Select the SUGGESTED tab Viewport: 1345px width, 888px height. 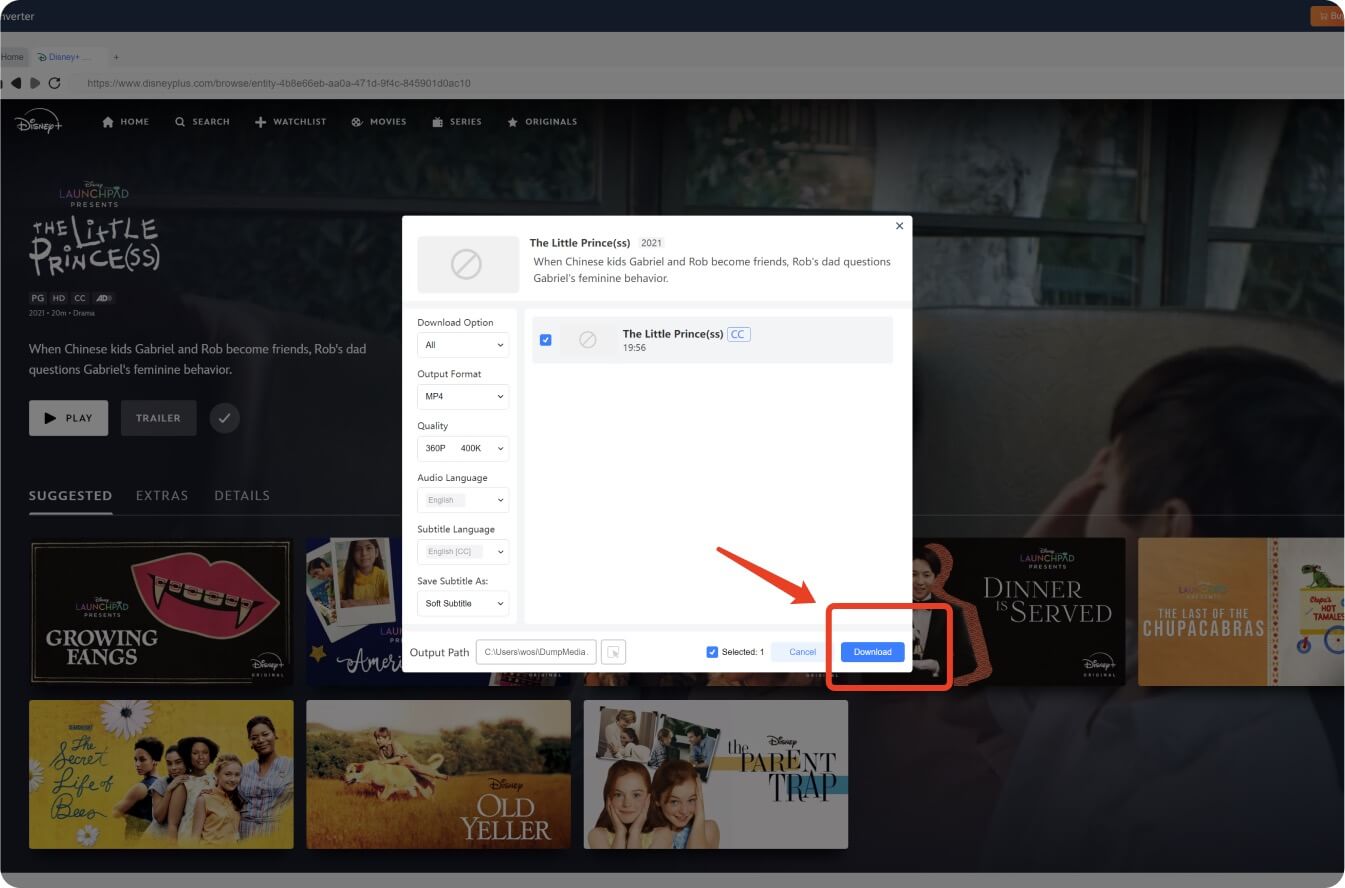coord(71,496)
